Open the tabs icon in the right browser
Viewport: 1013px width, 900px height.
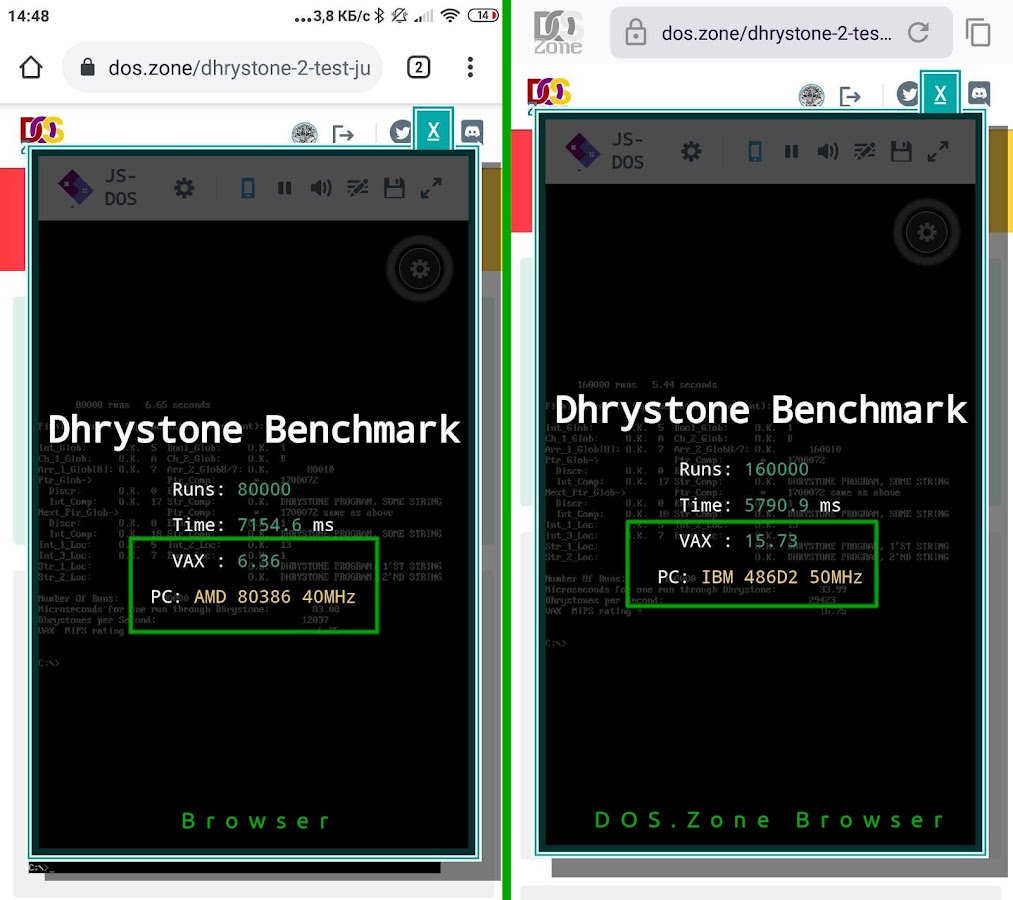click(978, 33)
